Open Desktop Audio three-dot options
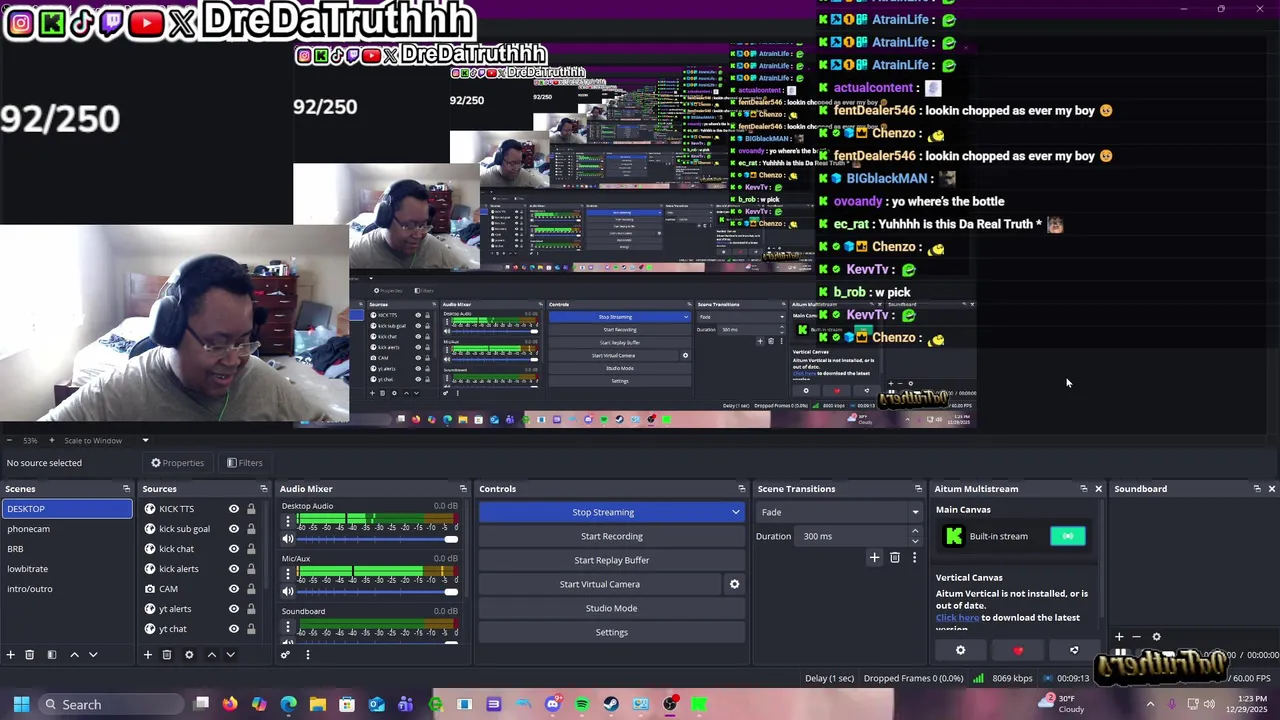Screen dimensions: 1280x720 [x=289, y=521]
